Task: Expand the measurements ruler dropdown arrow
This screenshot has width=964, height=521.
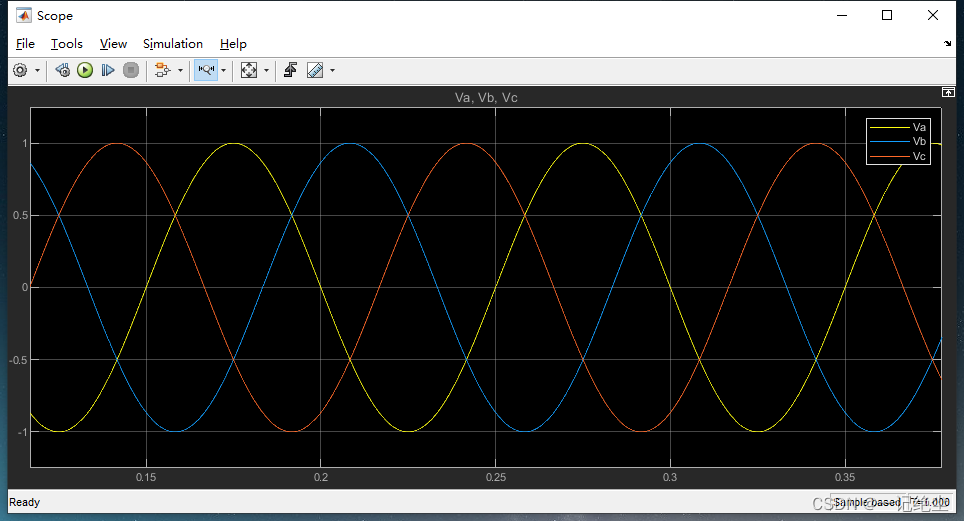Action: pos(332,70)
